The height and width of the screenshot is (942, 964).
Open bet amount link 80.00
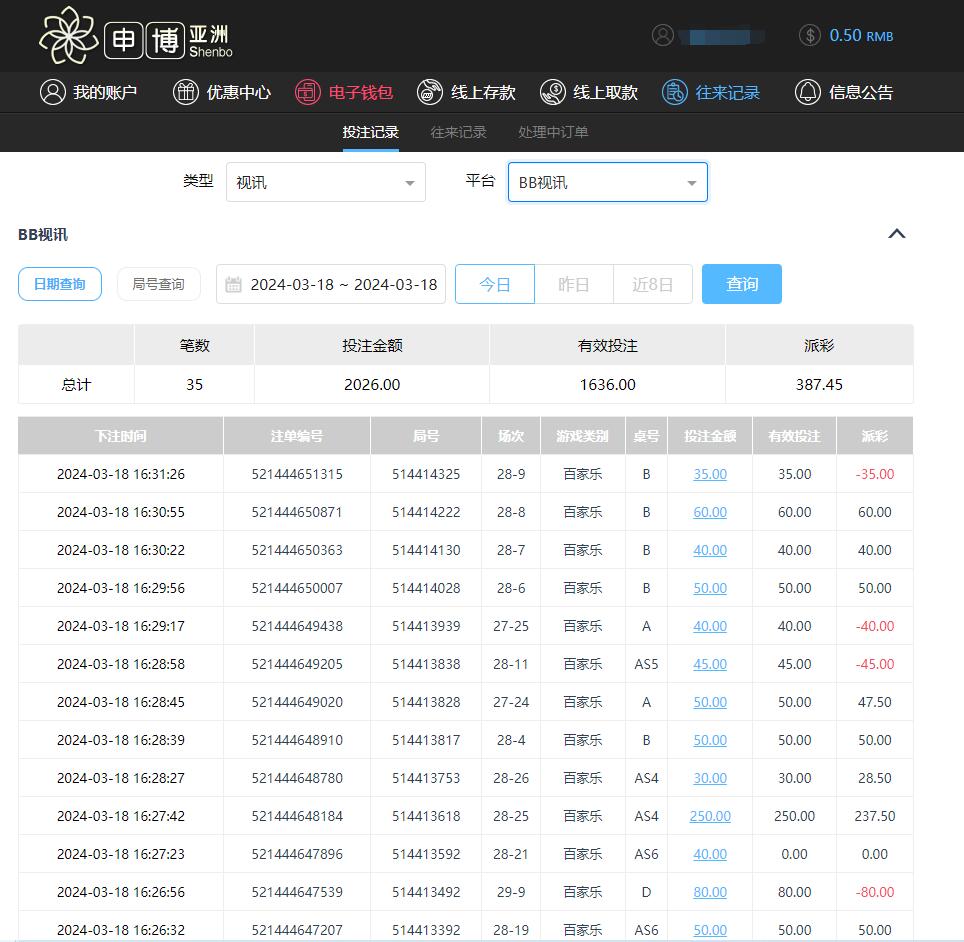(710, 892)
